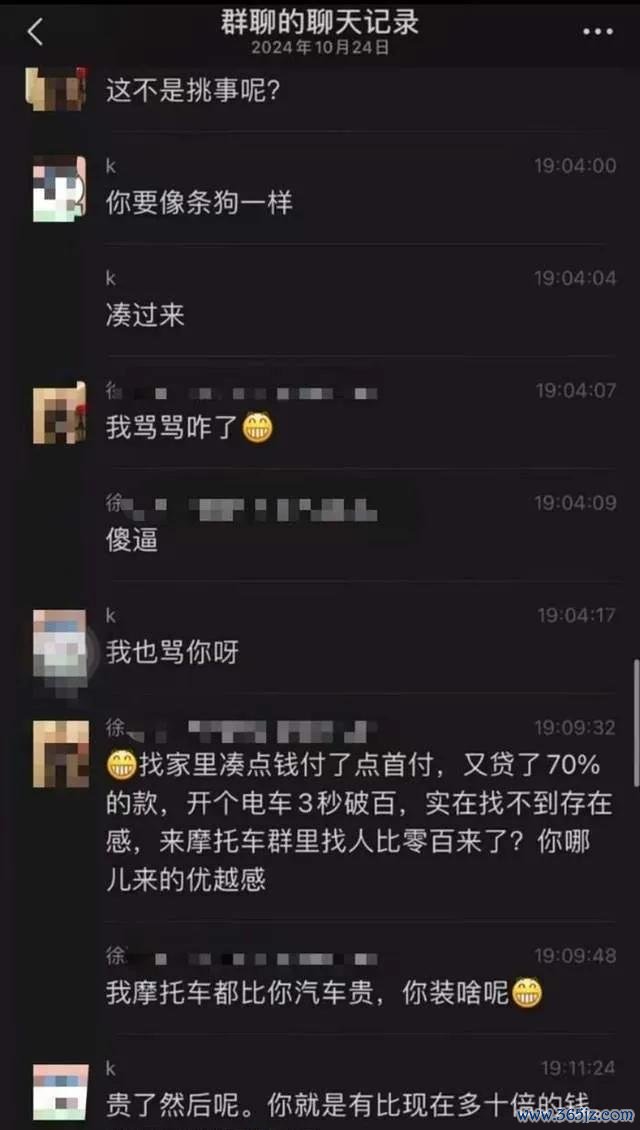
Task: Tap grinning emoji before 找家里凑点钱
Action: (122, 766)
